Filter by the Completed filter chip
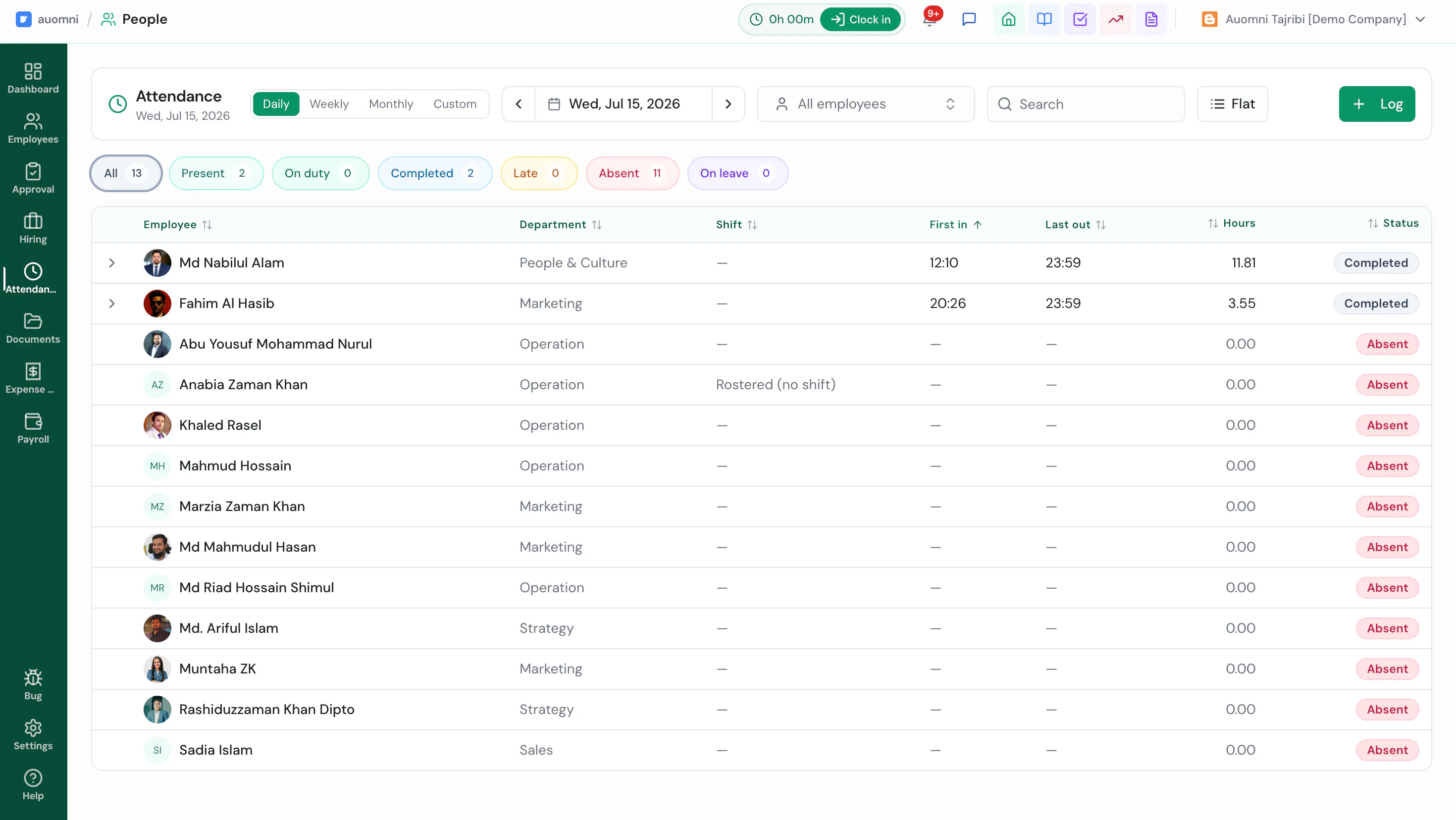1456x820 pixels. [435, 173]
